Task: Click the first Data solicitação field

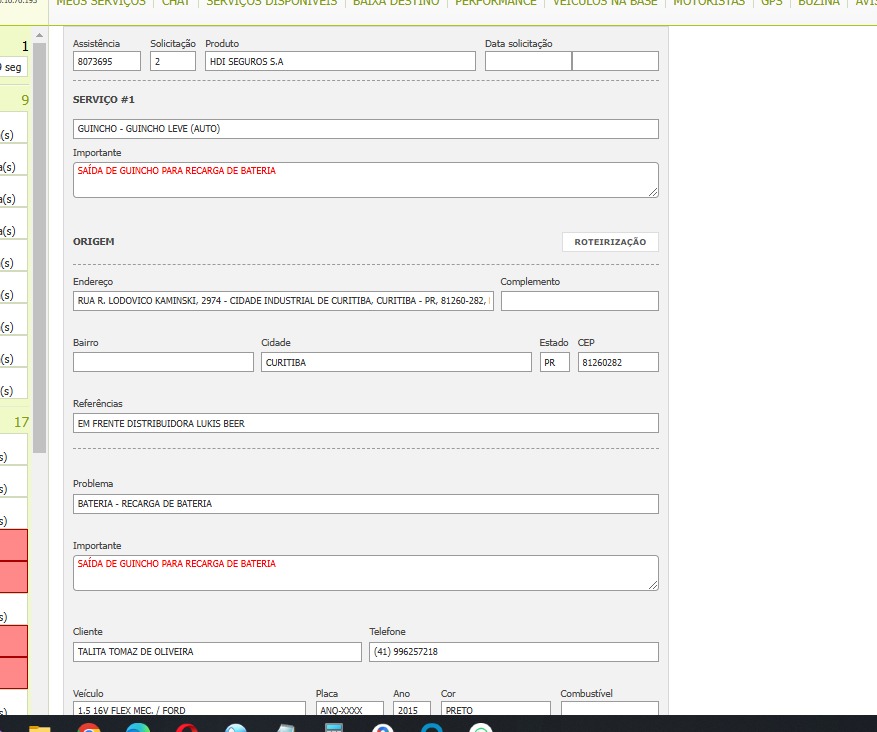Action: point(528,62)
